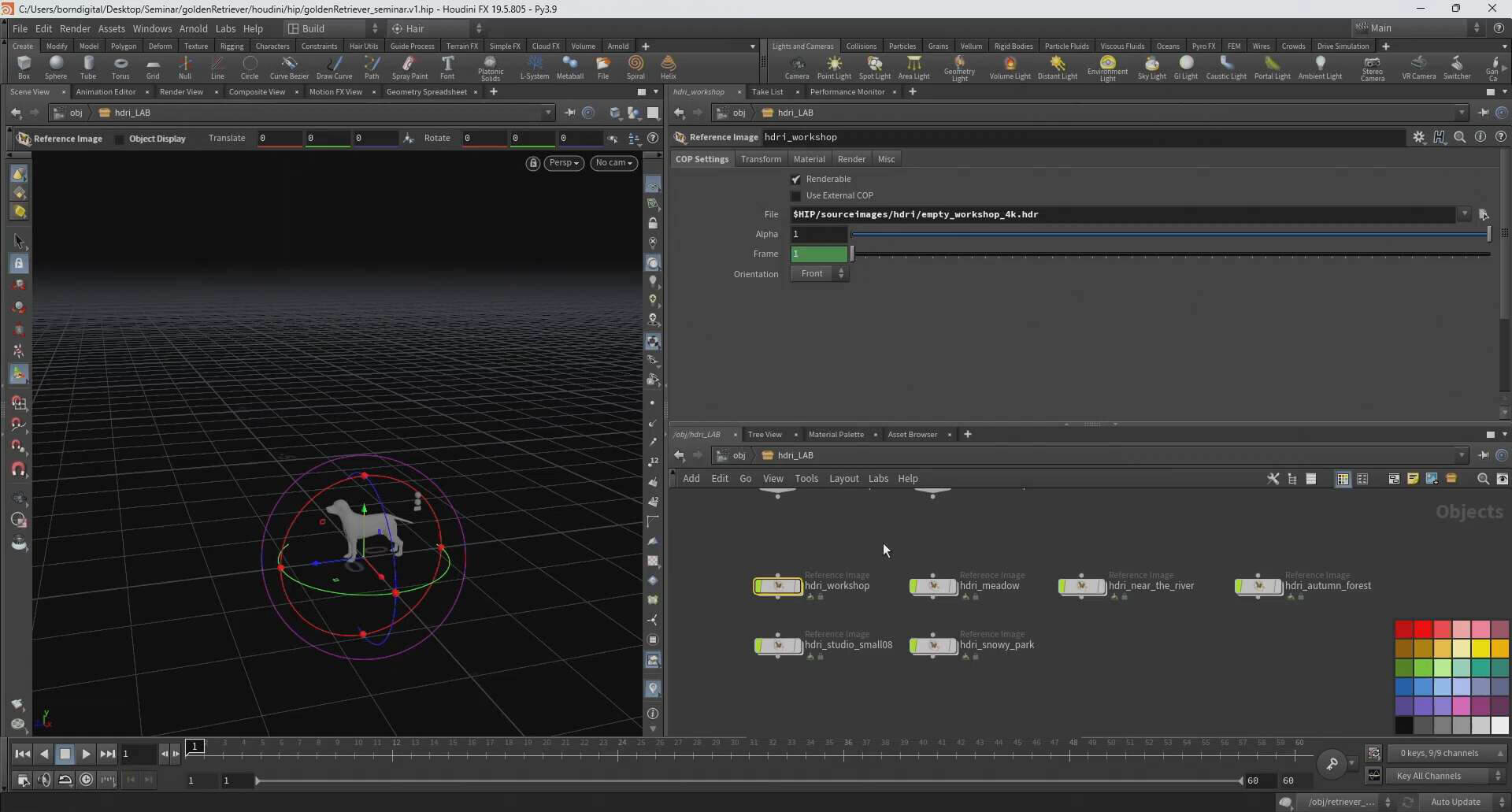
Task: Click the Torus shelf tool icon
Action: click(120, 67)
